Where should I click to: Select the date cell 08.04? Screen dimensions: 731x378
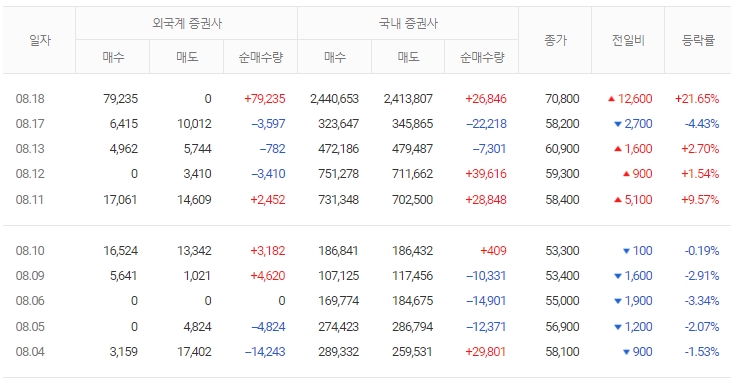click(30, 352)
